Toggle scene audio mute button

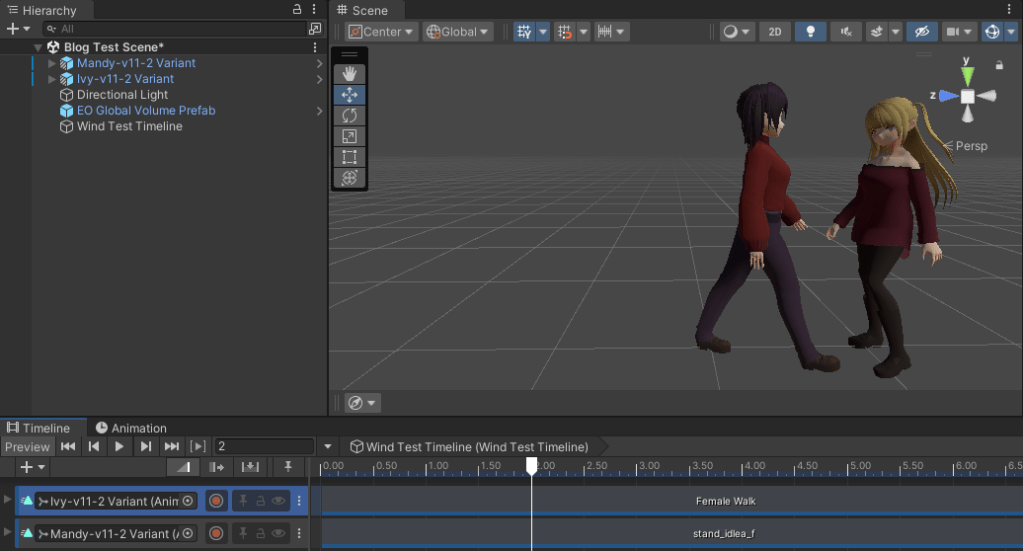coord(846,32)
